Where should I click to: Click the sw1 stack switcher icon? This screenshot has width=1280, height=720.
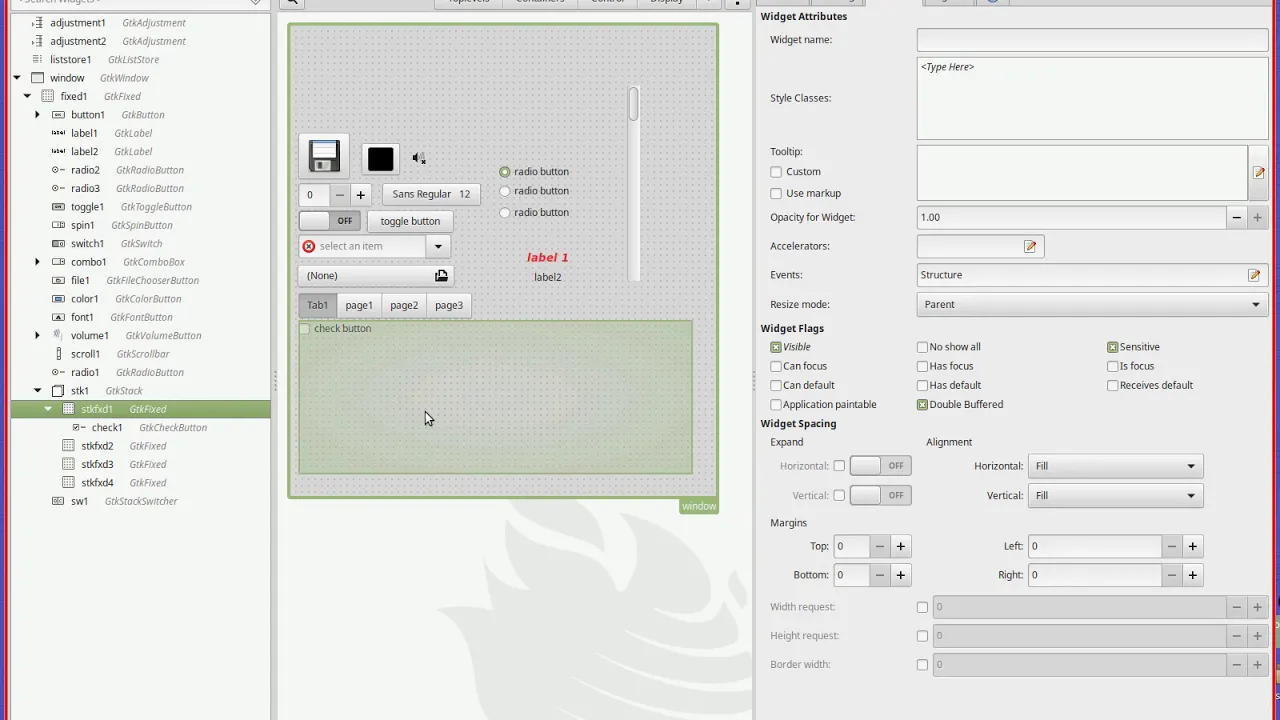pos(58,501)
